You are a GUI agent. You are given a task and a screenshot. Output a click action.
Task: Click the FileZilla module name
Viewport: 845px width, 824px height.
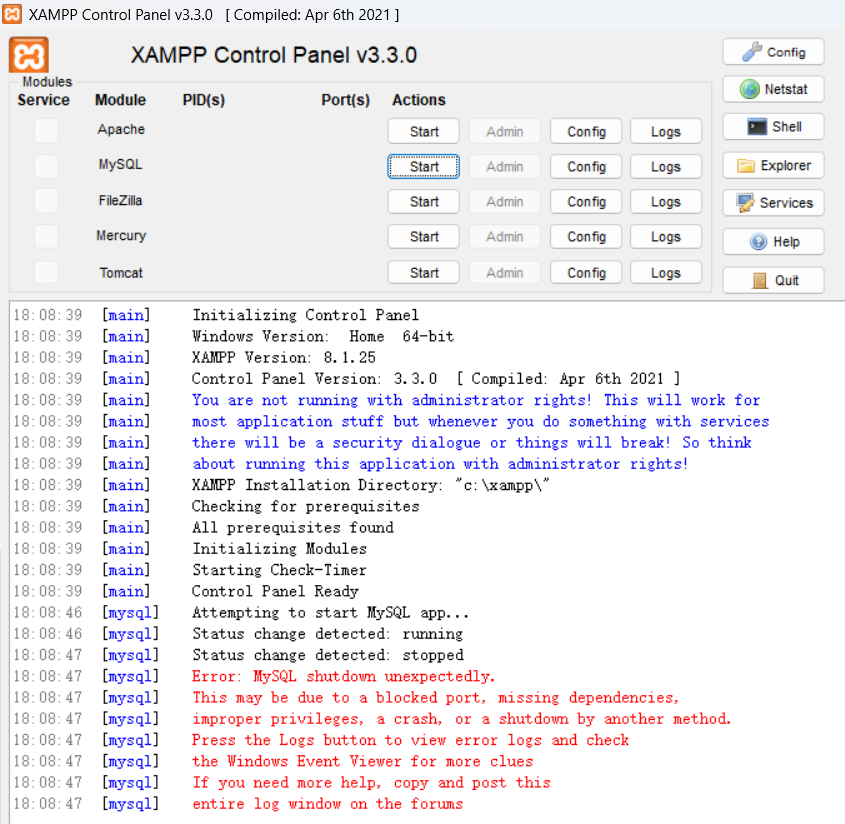tap(120, 200)
